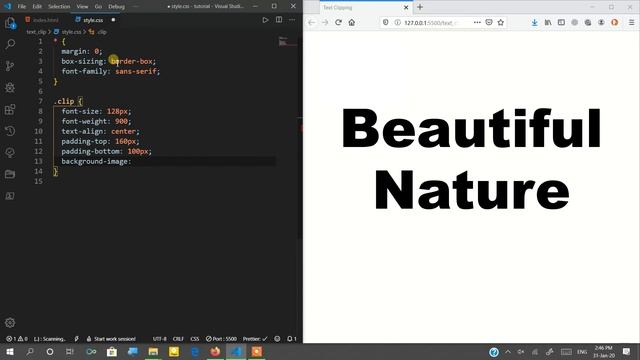Click the Prettier status bar item
This screenshot has width=640, height=360.
click(x=255, y=339)
